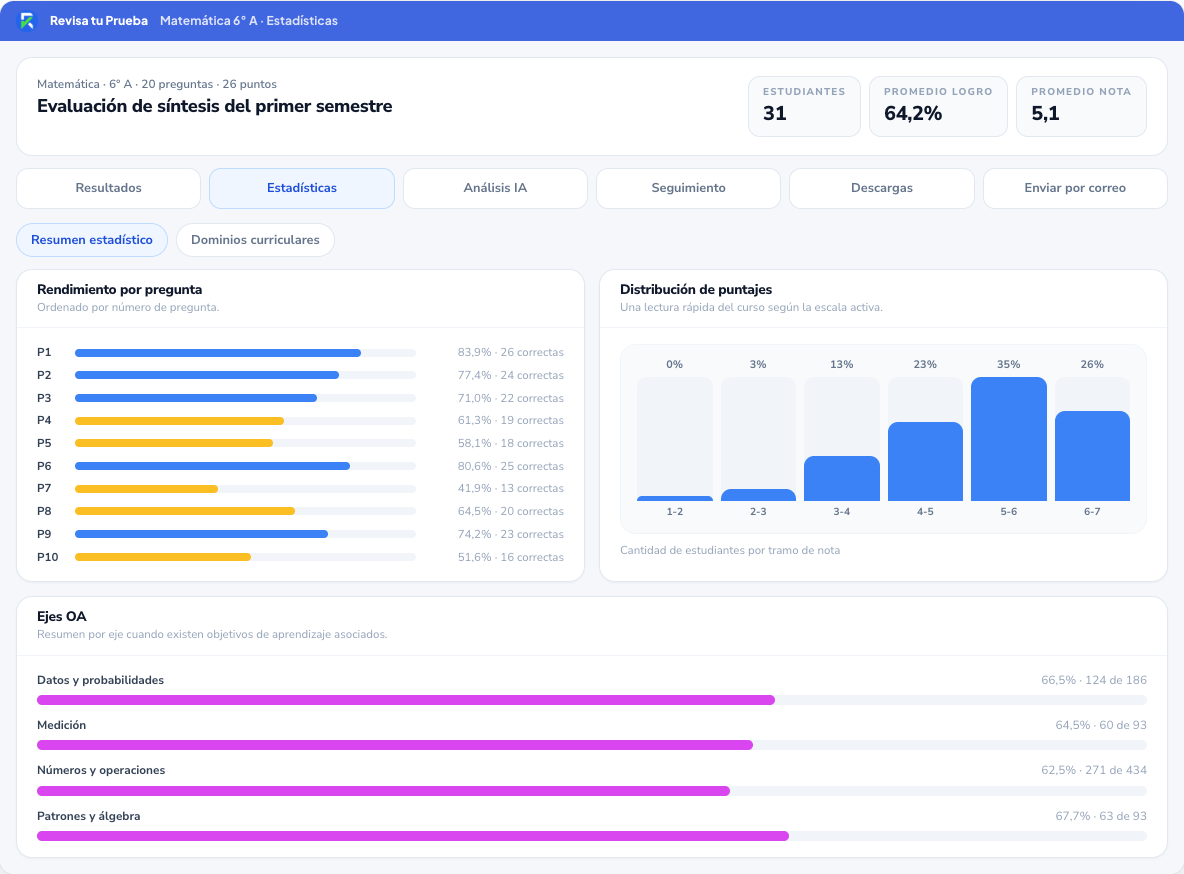Viewport: 1184px width, 874px height.
Task: Click the Medición progress bar
Action: point(592,746)
